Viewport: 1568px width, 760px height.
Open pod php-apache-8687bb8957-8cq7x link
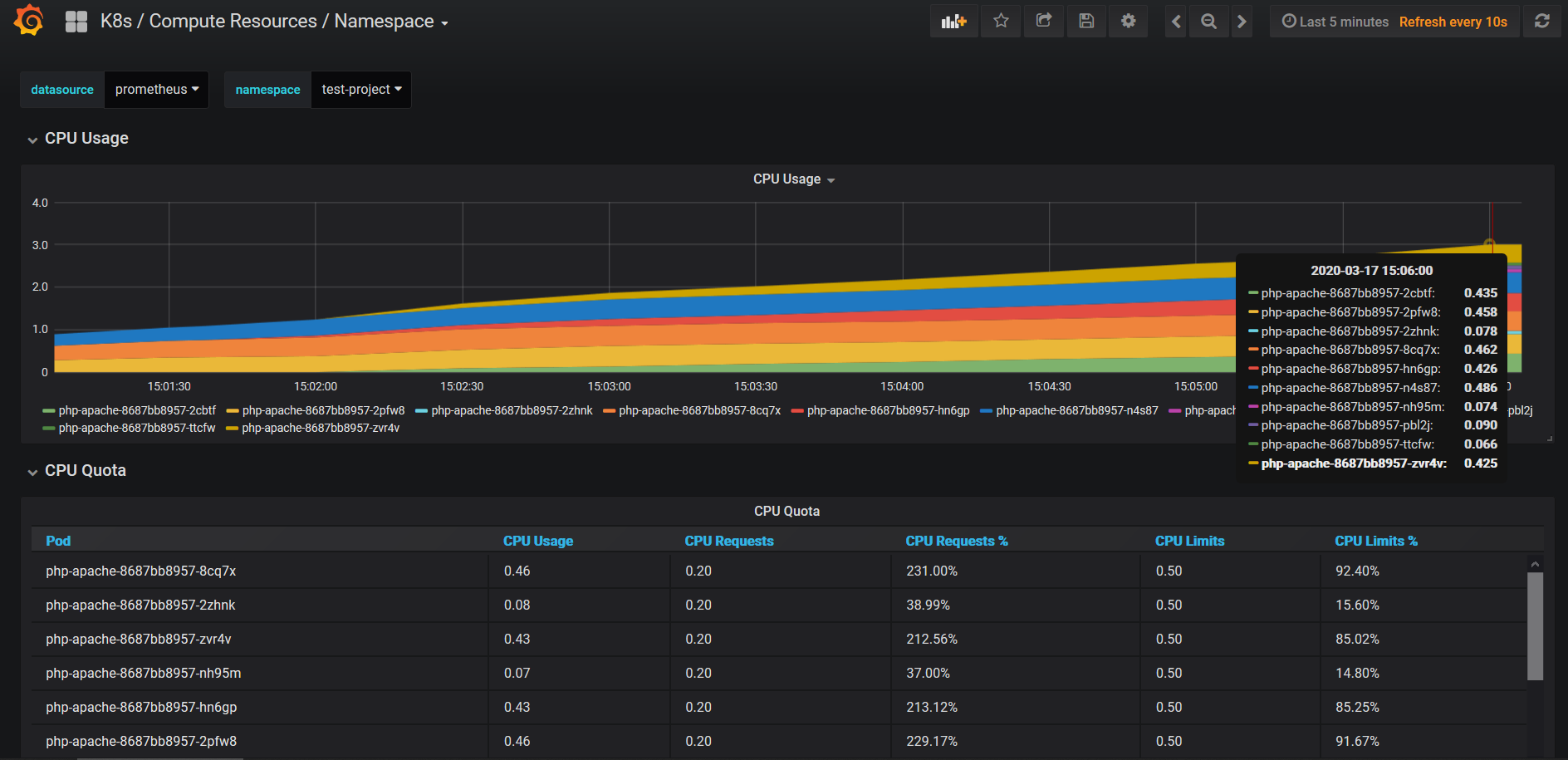click(x=141, y=571)
